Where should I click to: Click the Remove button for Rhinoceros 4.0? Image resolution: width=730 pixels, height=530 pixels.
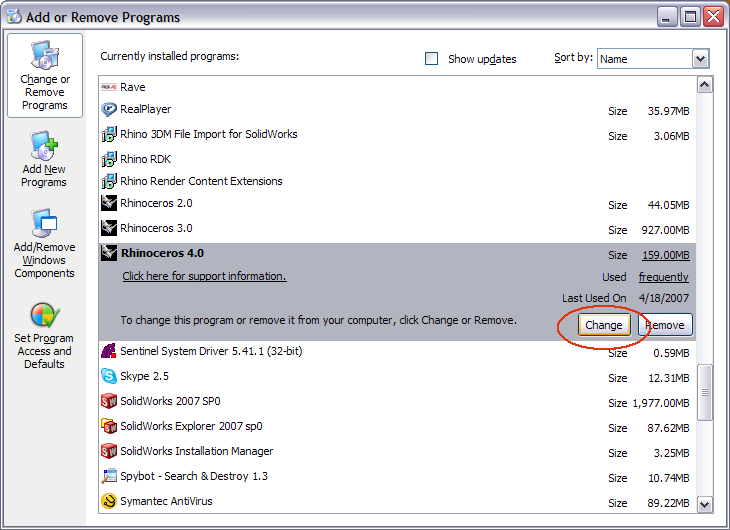[666, 325]
